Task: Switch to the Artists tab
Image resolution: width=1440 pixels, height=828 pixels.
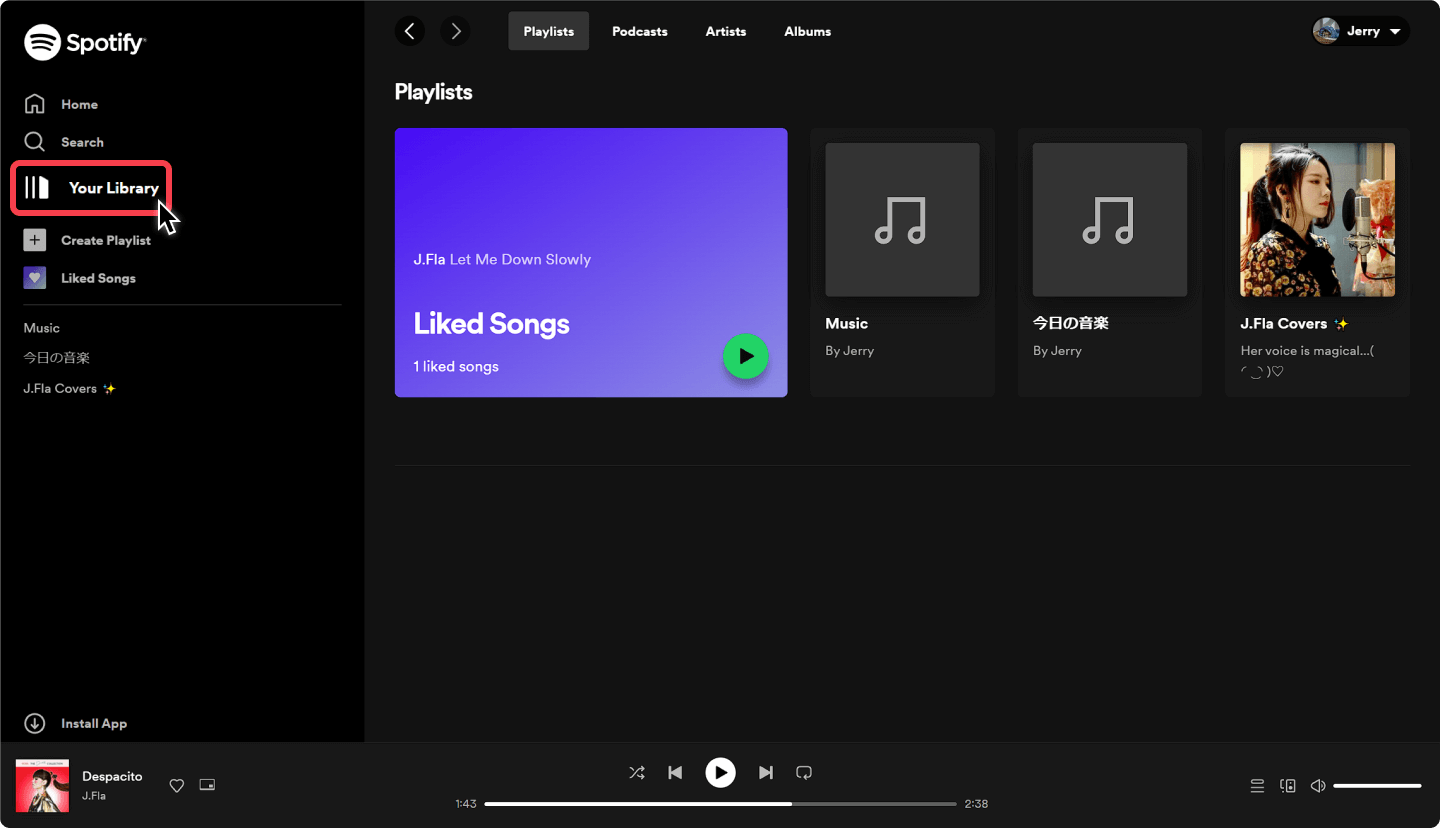Action: (x=726, y=31)
